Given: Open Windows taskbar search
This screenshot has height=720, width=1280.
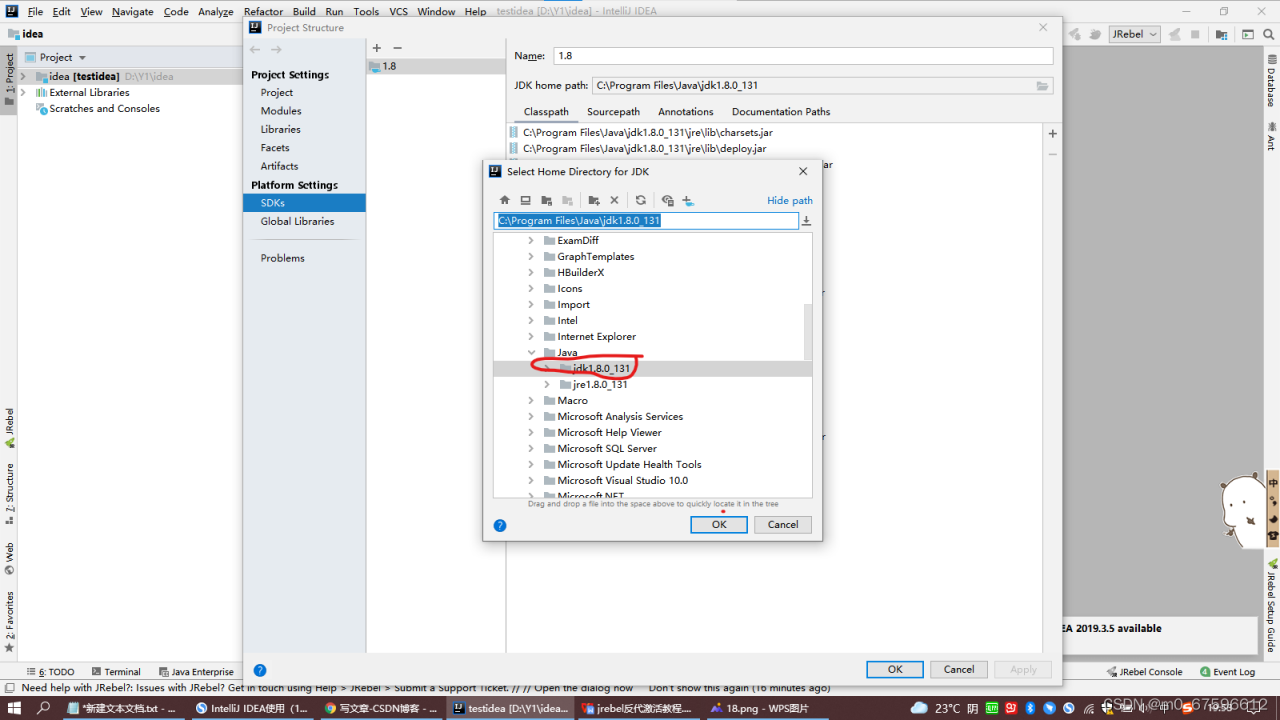Looking at the screenshot, I should tap(44, 708).
